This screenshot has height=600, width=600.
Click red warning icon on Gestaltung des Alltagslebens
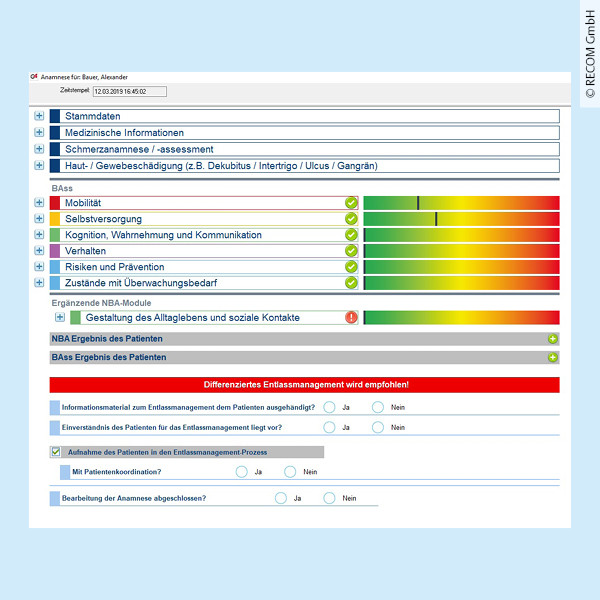click(x=351, y=317)
